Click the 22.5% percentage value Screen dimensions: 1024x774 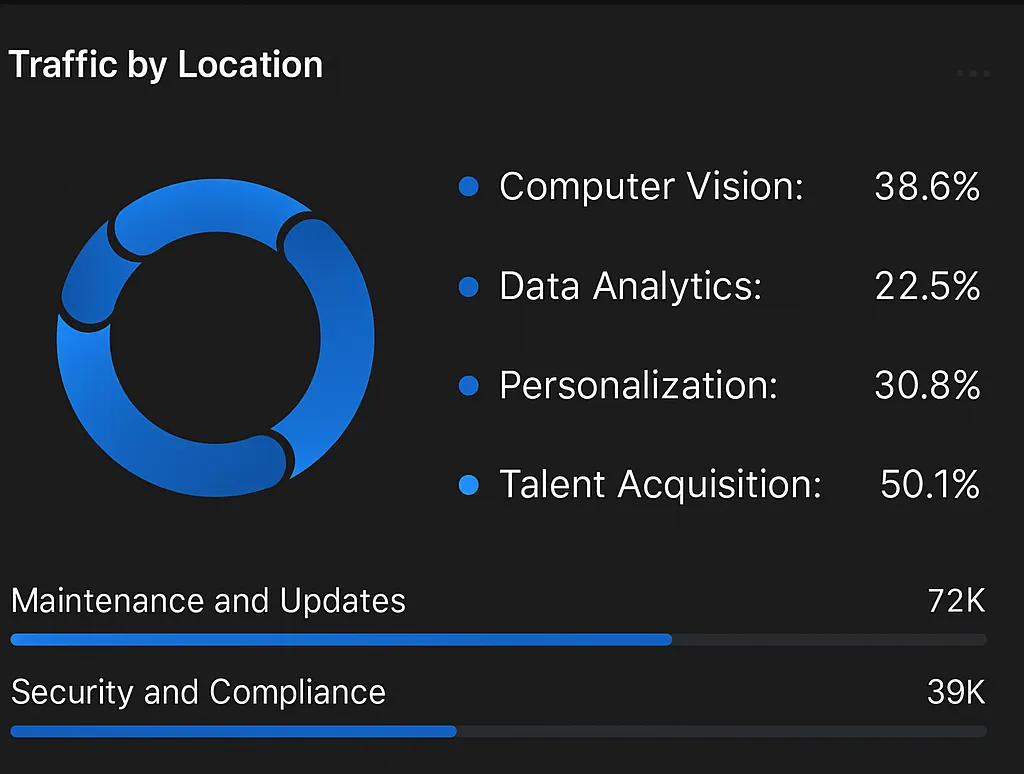(927, 287)
